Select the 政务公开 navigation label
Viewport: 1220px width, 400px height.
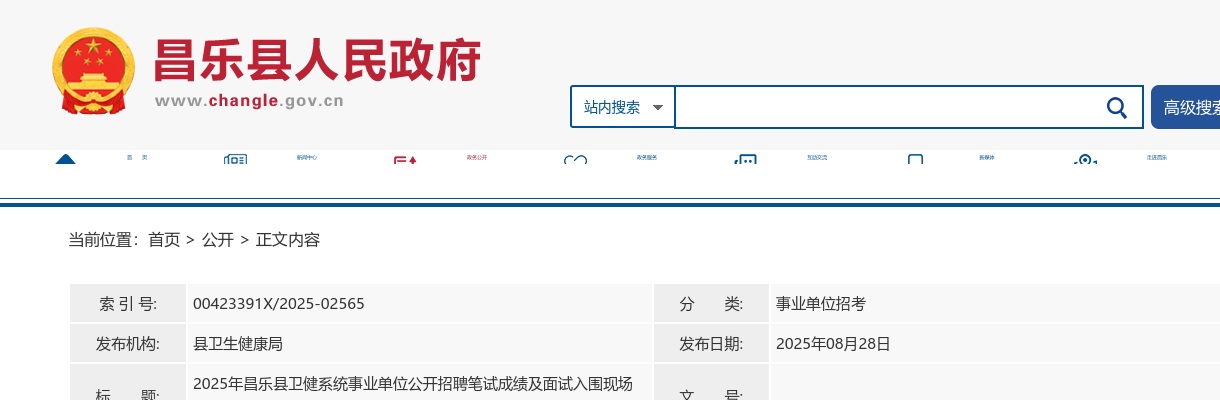point(477,158)
